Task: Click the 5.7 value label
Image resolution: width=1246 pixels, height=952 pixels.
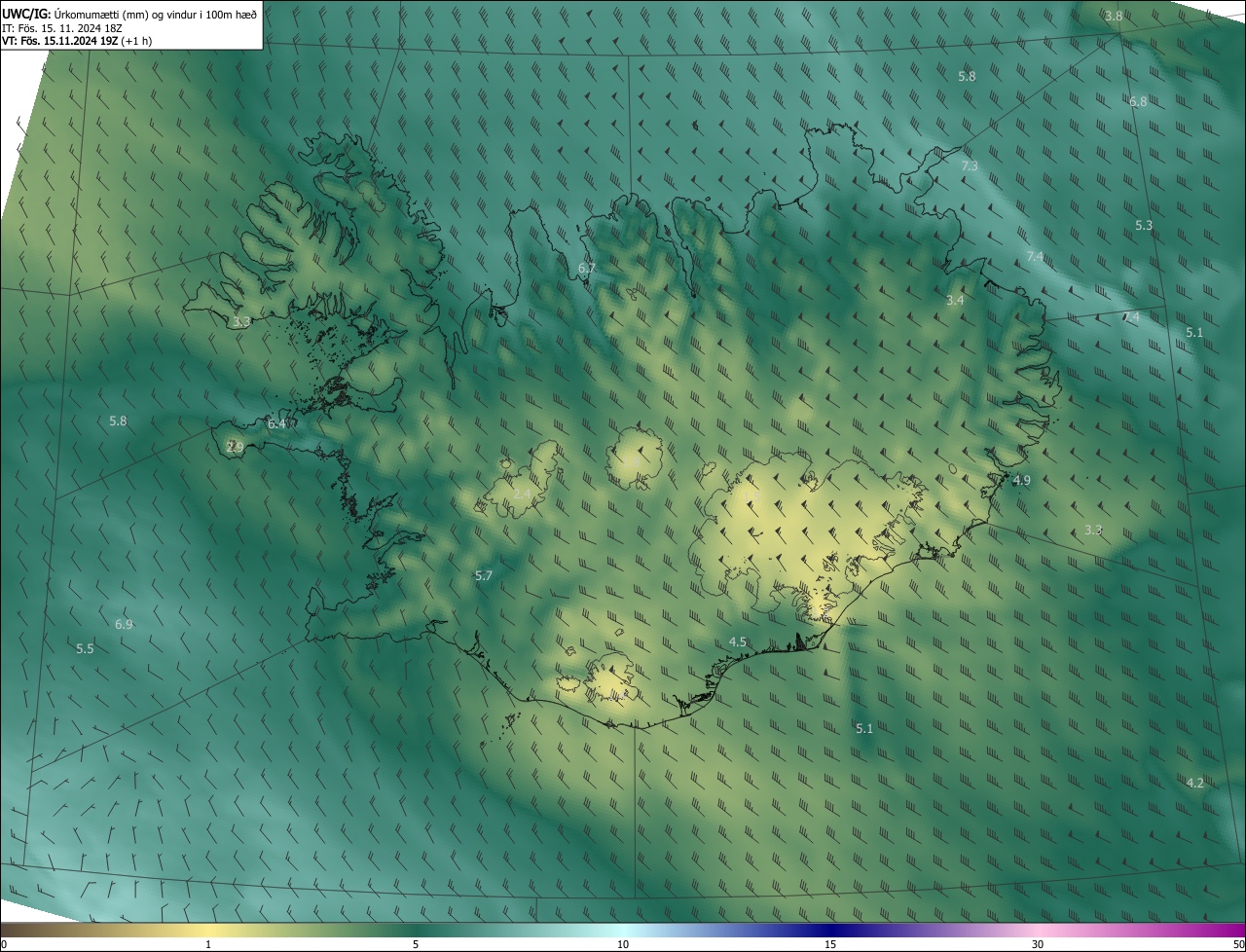Action: click(x=484, y=576)
